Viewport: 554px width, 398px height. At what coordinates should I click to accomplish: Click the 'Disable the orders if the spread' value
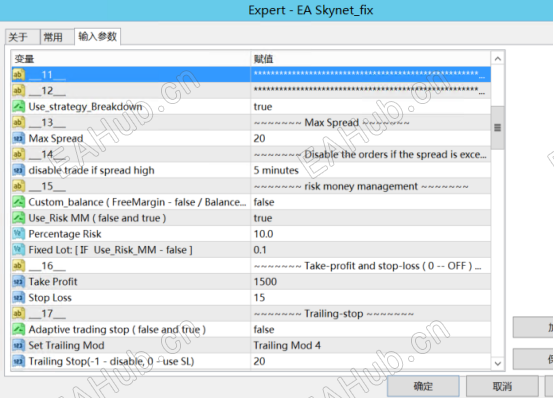(370, 154)
